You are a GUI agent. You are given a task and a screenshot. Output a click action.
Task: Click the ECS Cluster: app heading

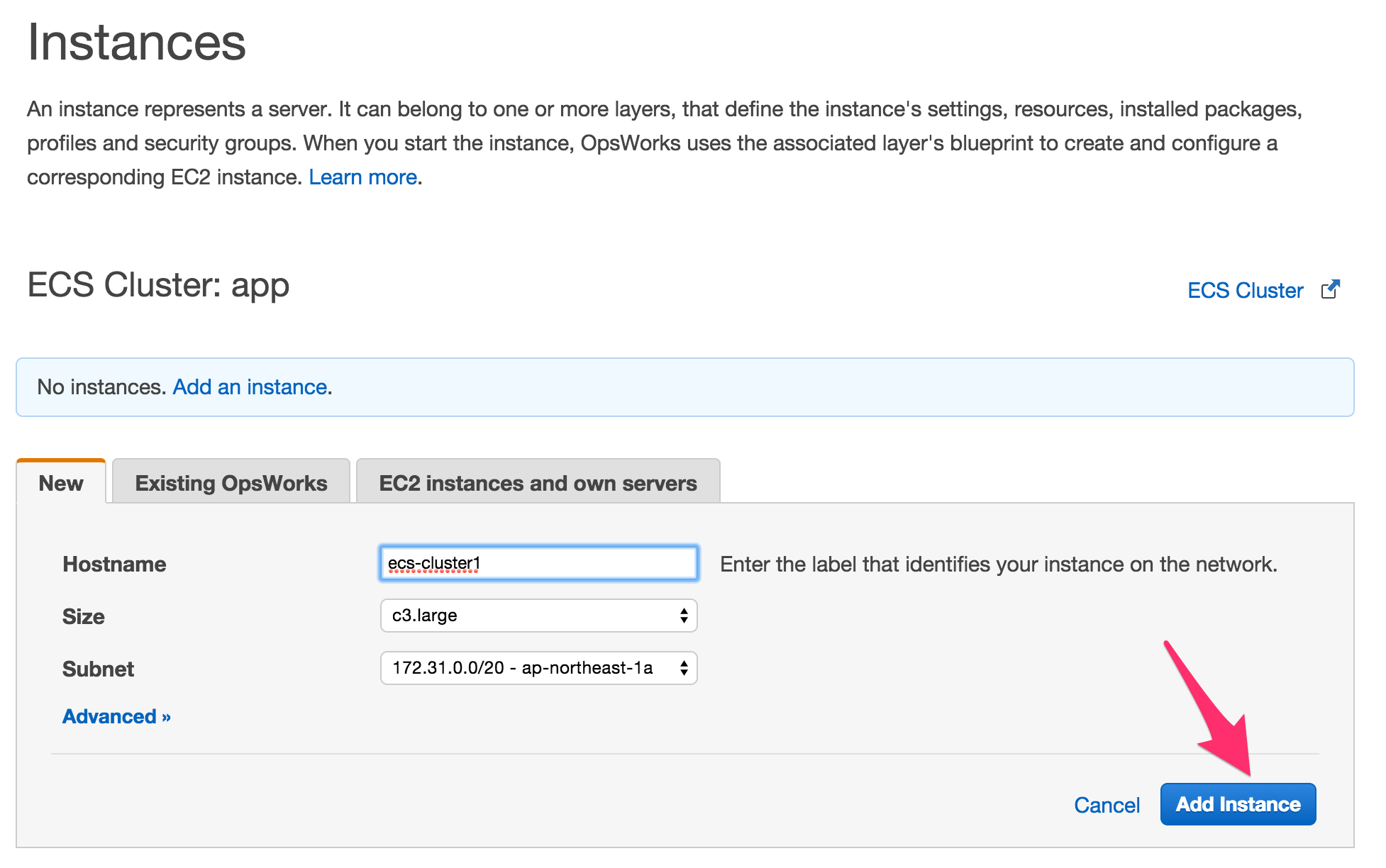click(157, 285)
